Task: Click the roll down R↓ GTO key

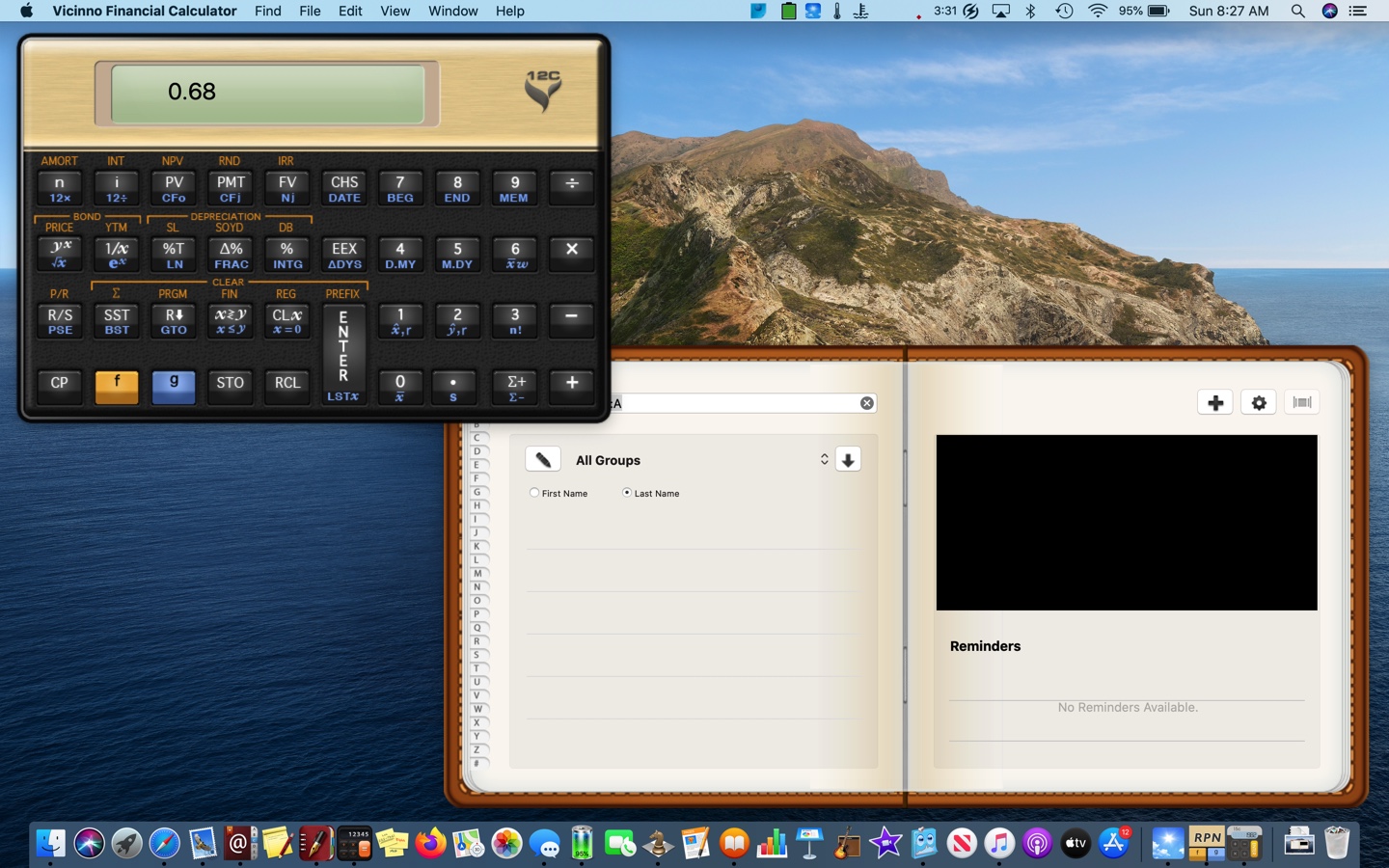Action: 174,321
